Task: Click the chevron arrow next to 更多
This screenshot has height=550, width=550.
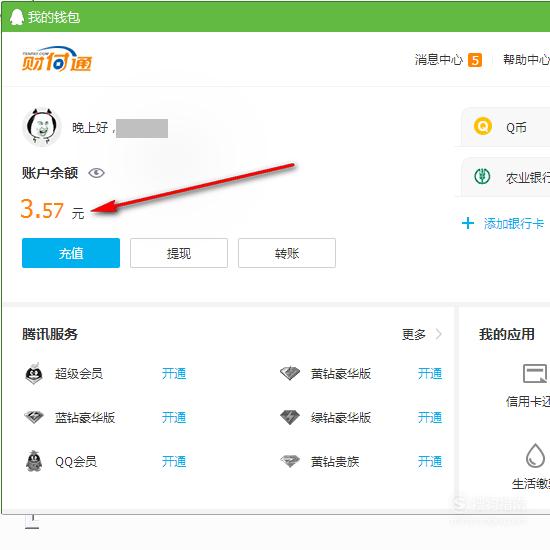Action: pos(438,334)
